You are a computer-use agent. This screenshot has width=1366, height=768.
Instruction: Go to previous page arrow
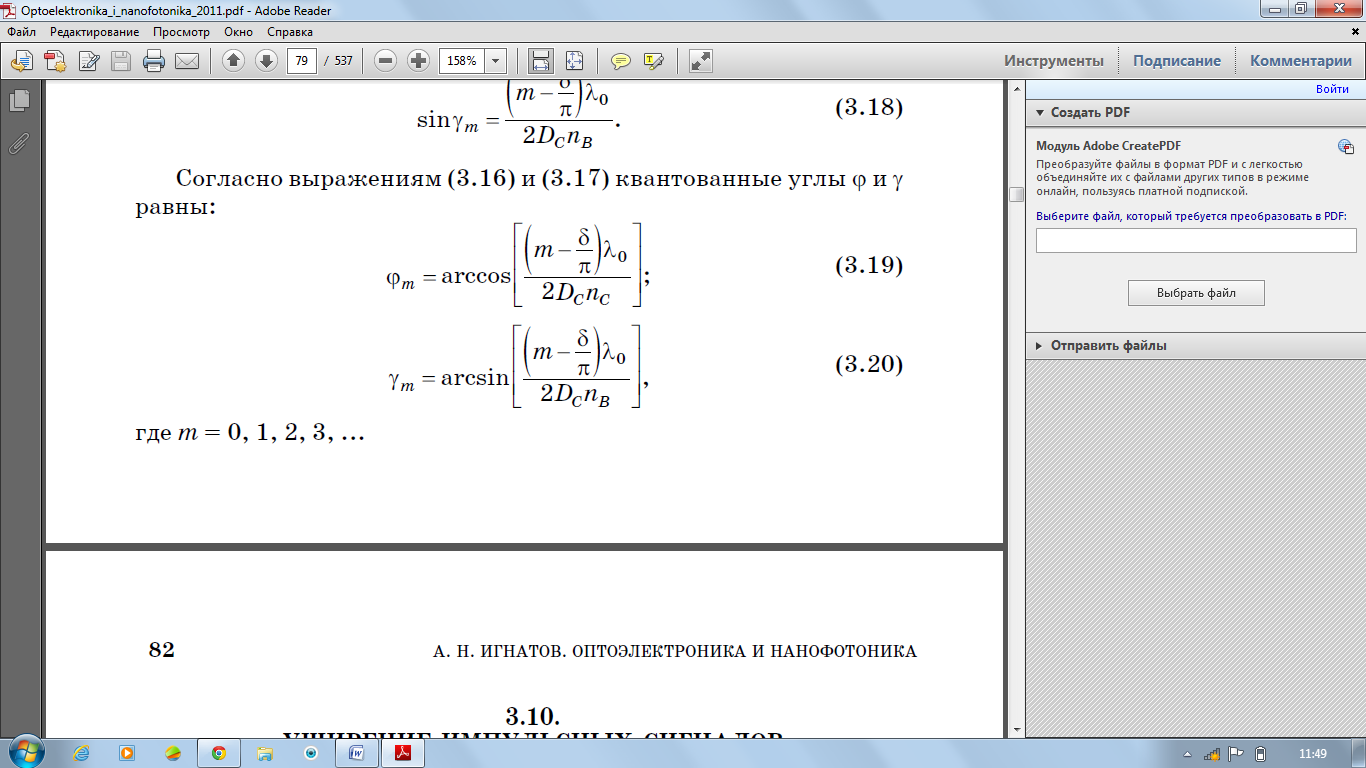click(x=233, y=61)
